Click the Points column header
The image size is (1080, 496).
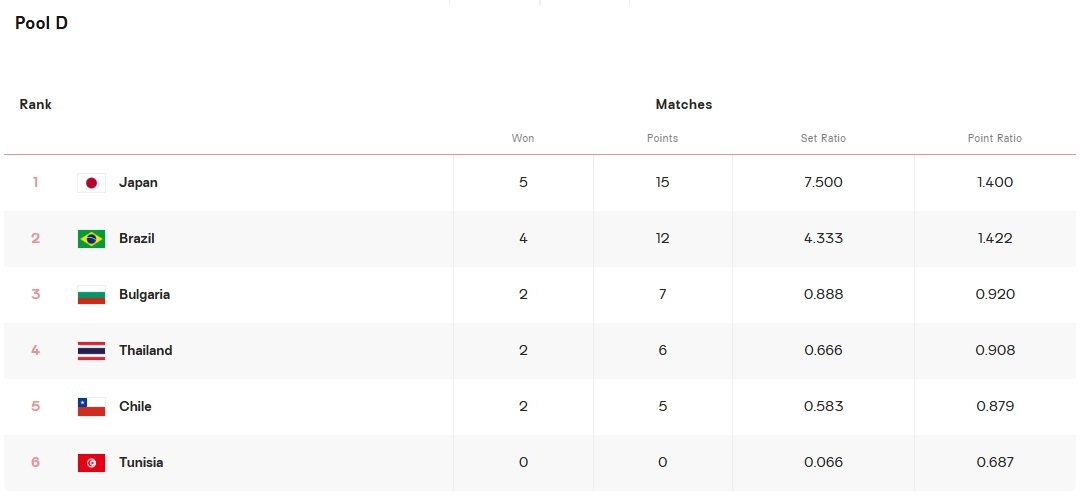click(662, 138)
